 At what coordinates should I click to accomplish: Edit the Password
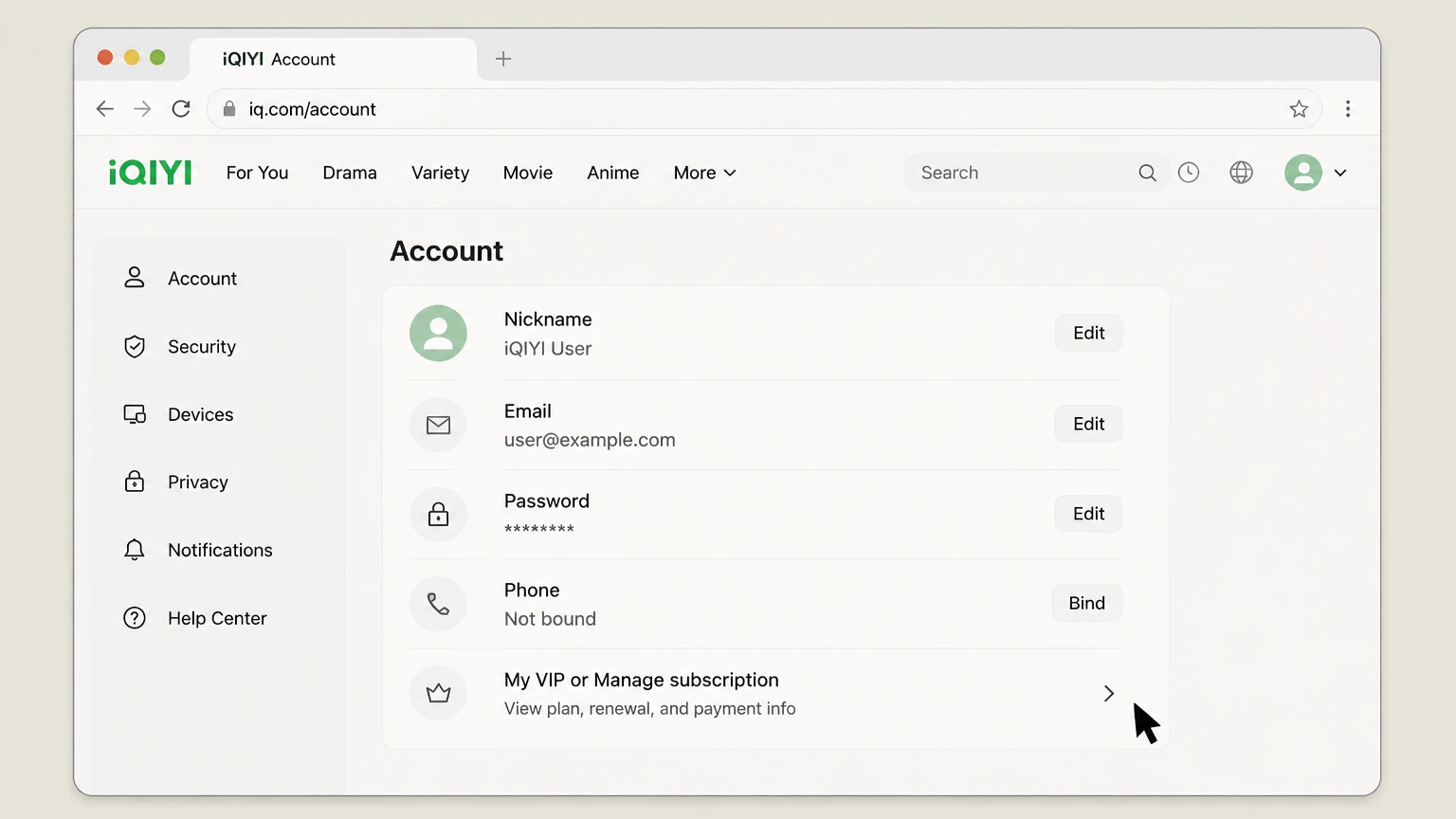[1088, 514]
